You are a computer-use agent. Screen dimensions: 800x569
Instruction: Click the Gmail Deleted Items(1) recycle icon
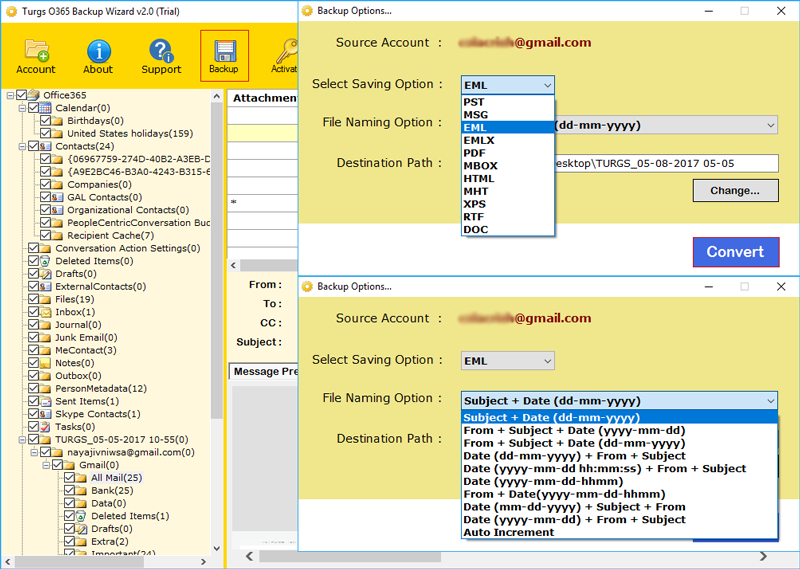point(81,516)
